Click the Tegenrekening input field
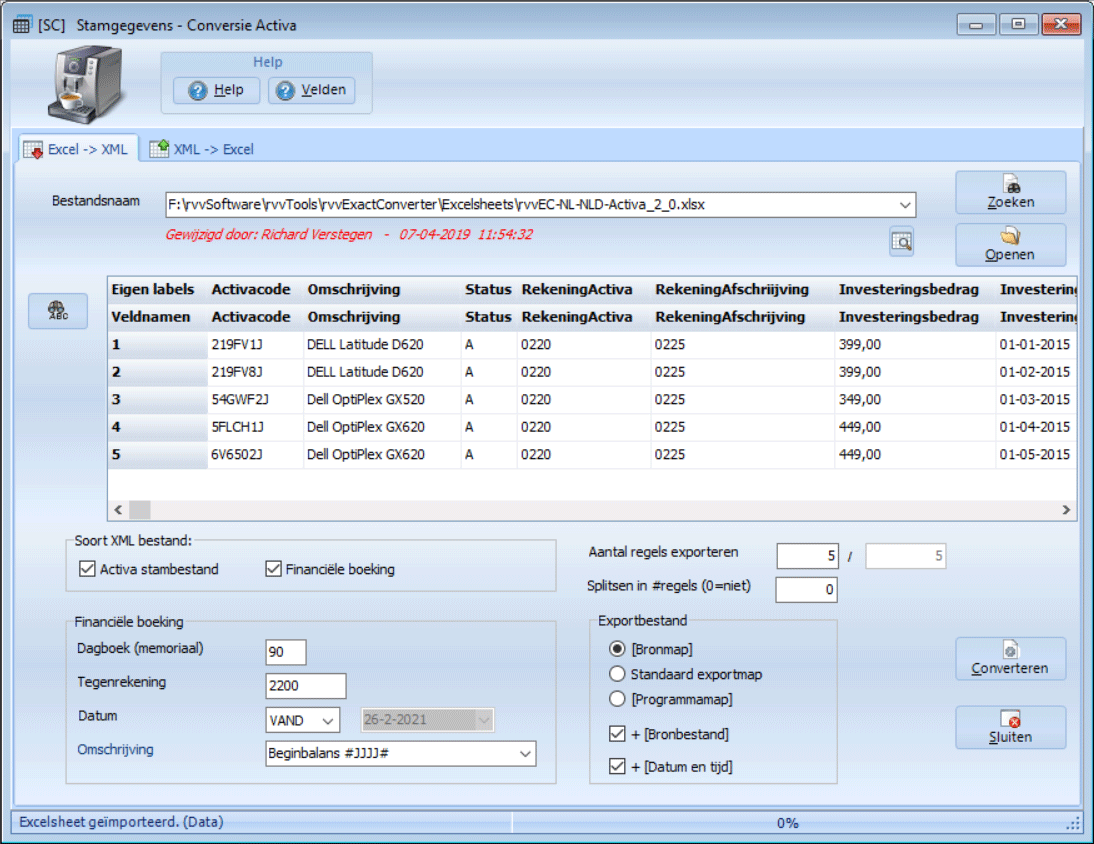 305,686
